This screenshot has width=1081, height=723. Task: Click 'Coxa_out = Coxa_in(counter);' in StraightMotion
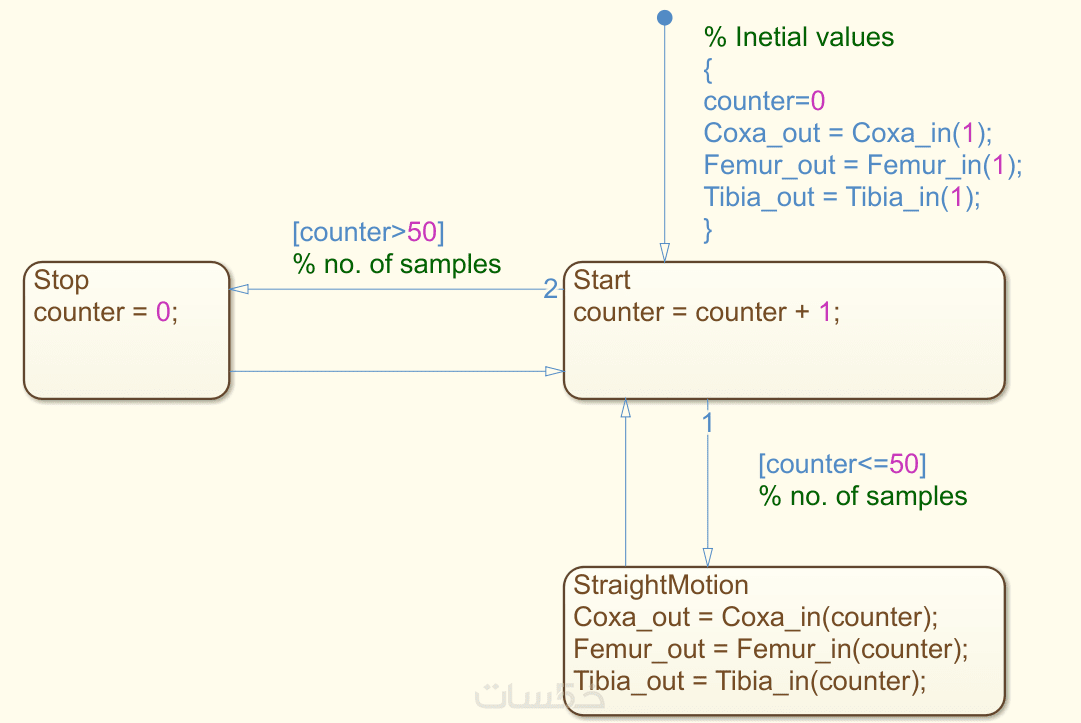pyautogui.click(x=756, y=616)
